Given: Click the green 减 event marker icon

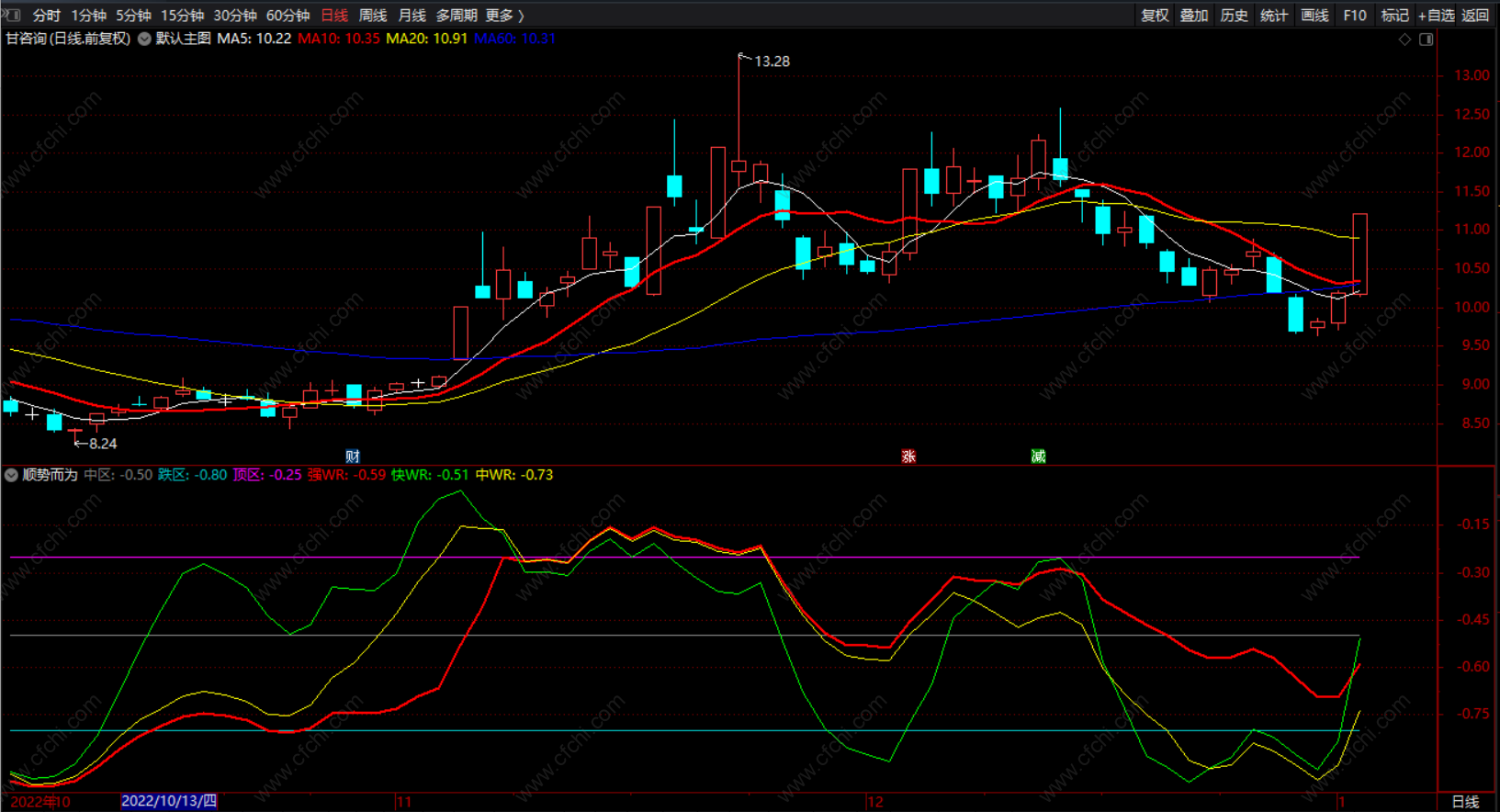Looking at the screenshot, I should point(1038,457).
